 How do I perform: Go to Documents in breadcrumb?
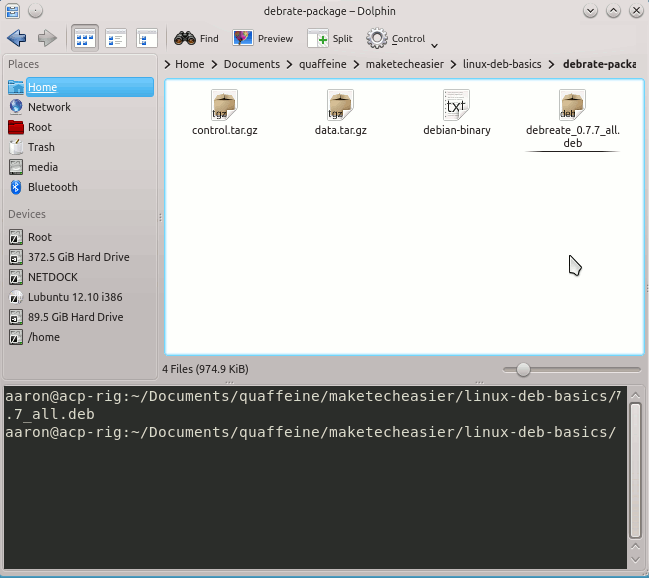coord(252,64)
